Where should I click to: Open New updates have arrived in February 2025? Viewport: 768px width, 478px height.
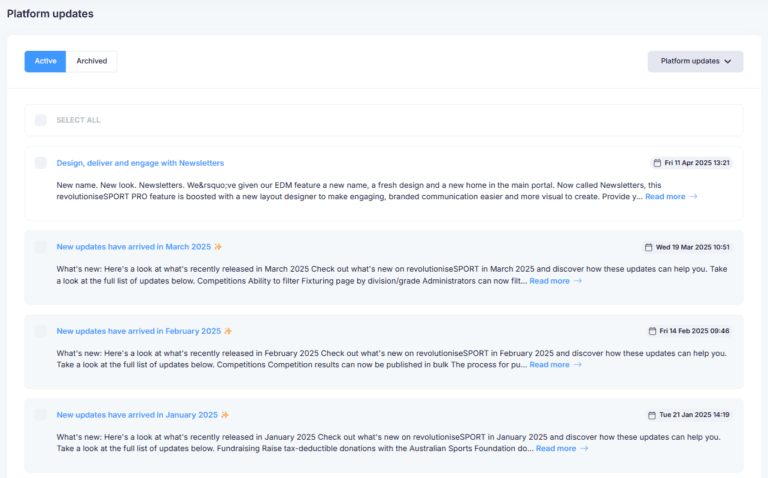138,331
